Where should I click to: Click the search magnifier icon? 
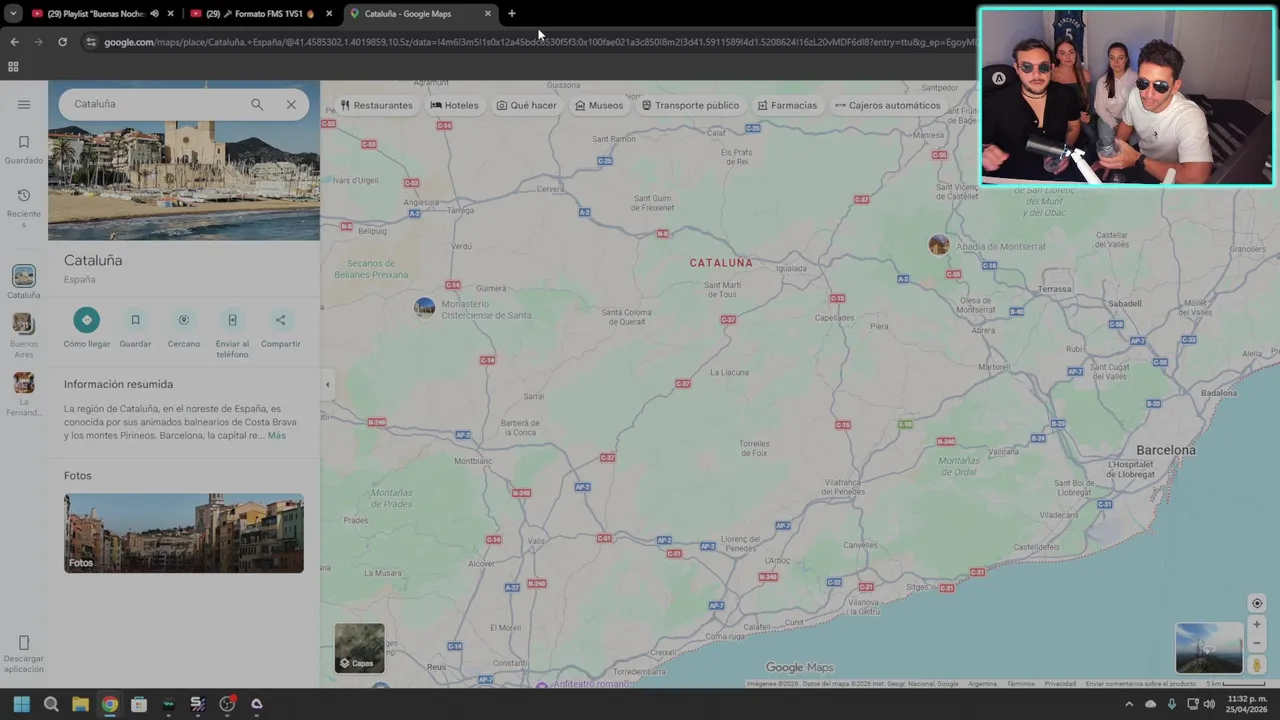pyautogui.click(x=257, y=104)
